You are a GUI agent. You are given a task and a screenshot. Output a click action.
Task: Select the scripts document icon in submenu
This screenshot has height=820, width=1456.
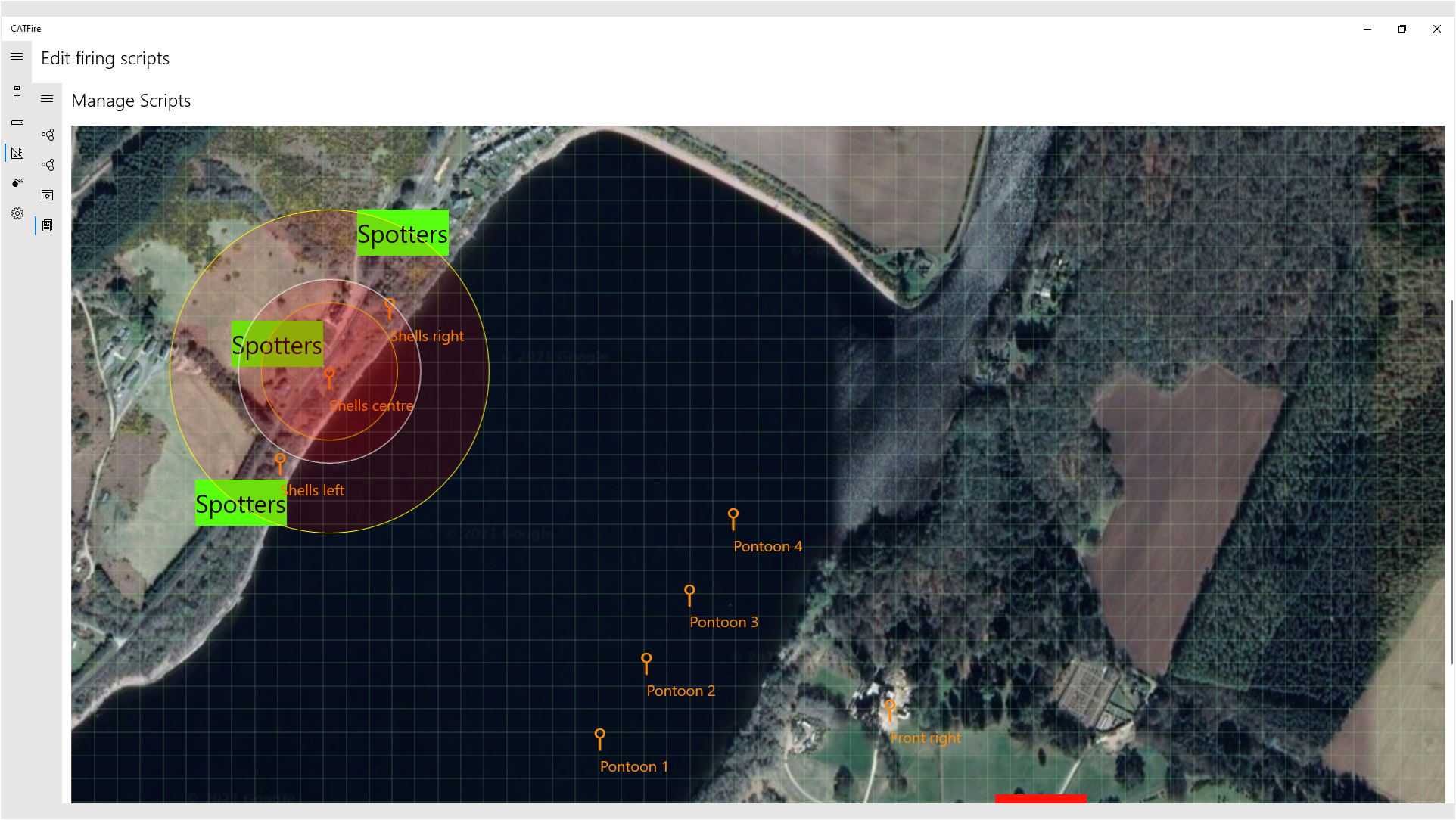[x=47, y=225]
